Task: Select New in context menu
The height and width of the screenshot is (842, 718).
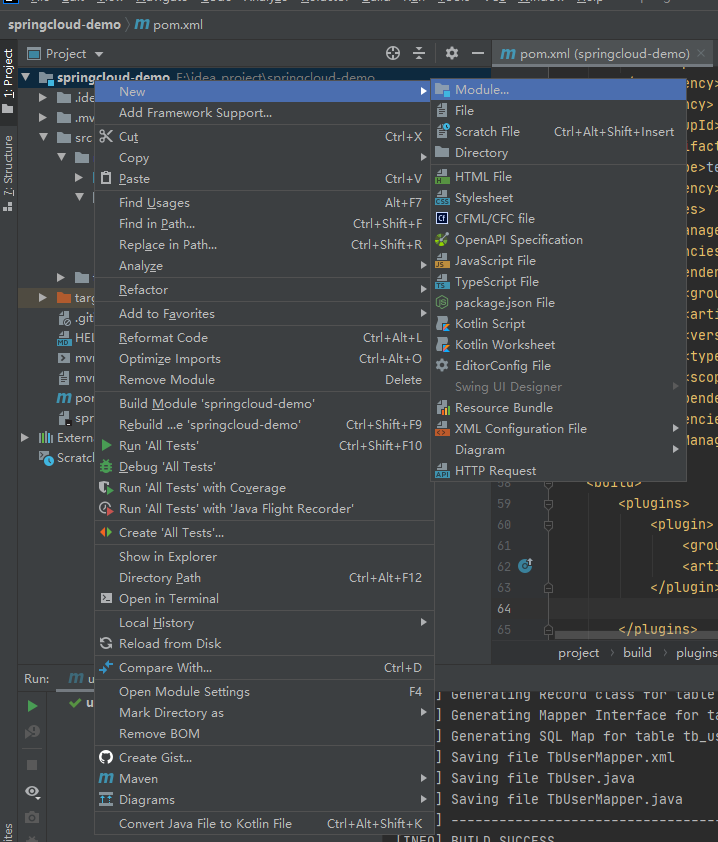Action: click(x=264, y=91)
